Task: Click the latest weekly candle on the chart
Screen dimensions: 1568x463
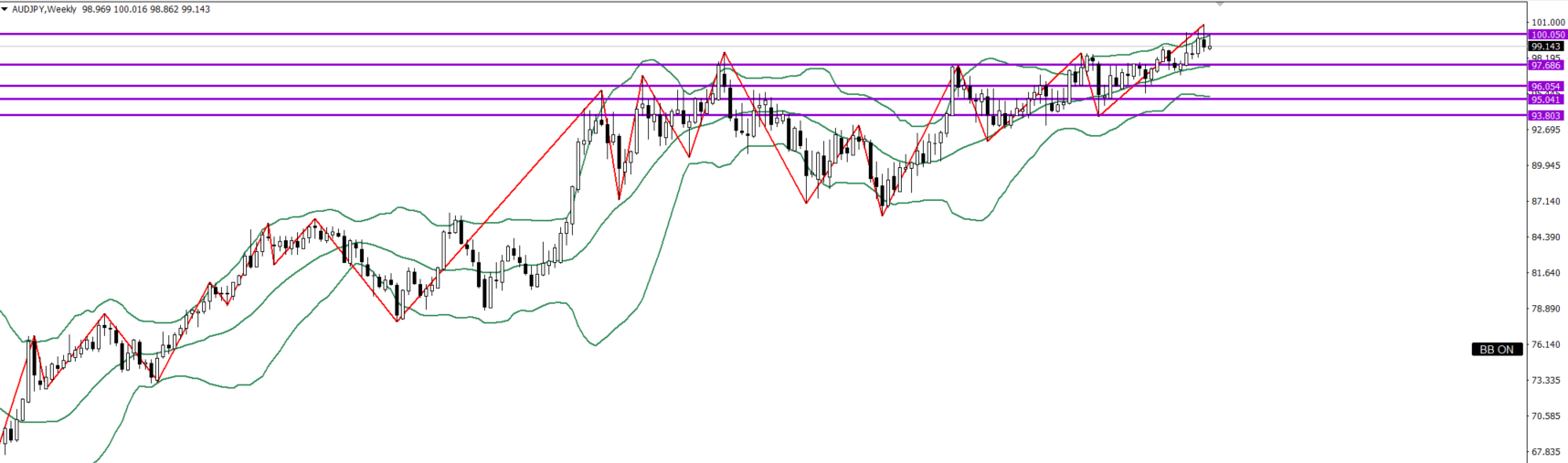Action: (x=1210, y=44)
